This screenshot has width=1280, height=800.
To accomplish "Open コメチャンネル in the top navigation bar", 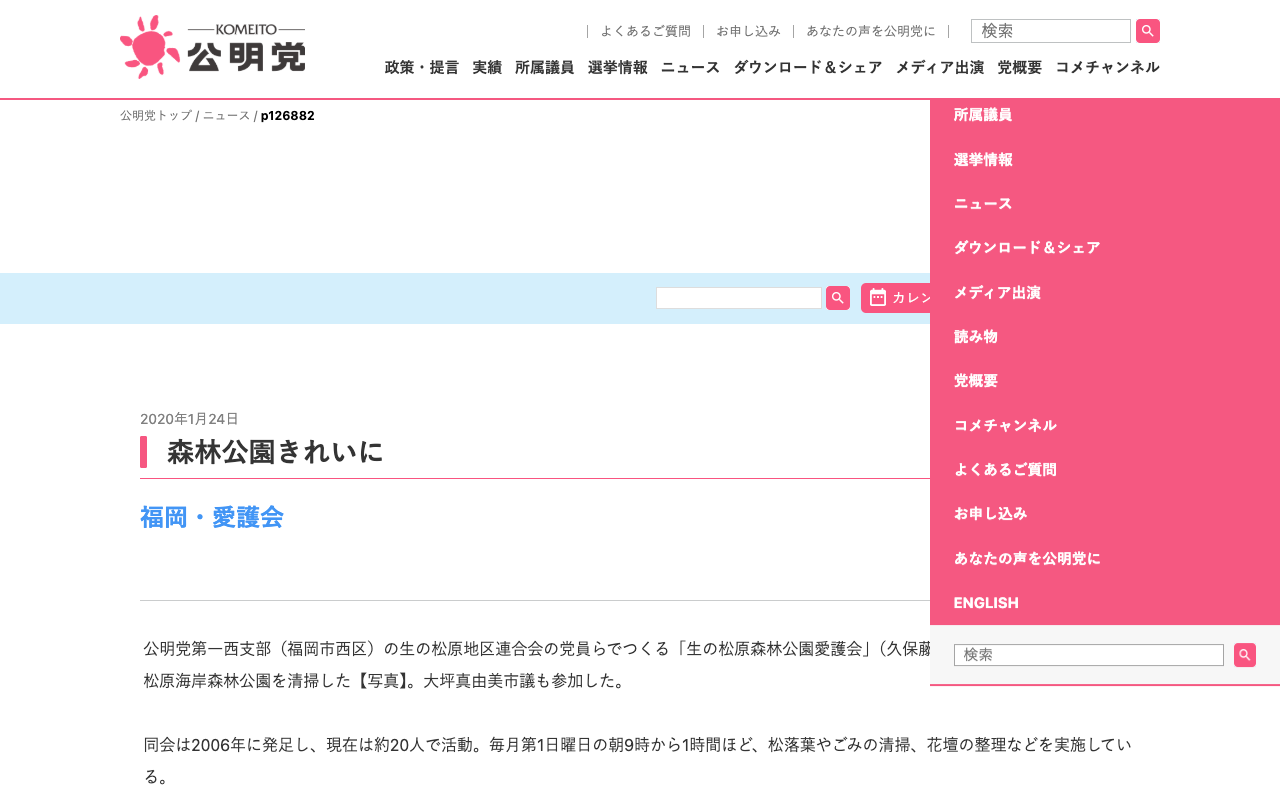I will [x=1108, y=68].
